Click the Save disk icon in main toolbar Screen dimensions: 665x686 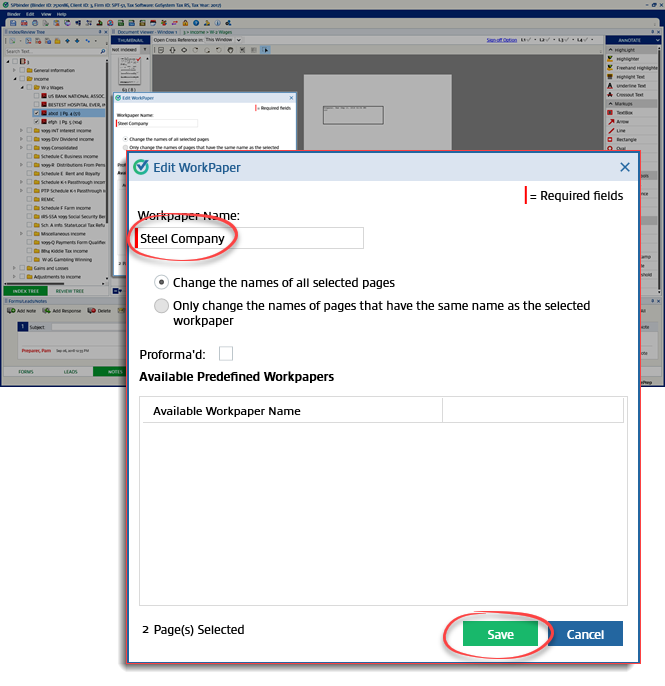(x=13, y=23)
